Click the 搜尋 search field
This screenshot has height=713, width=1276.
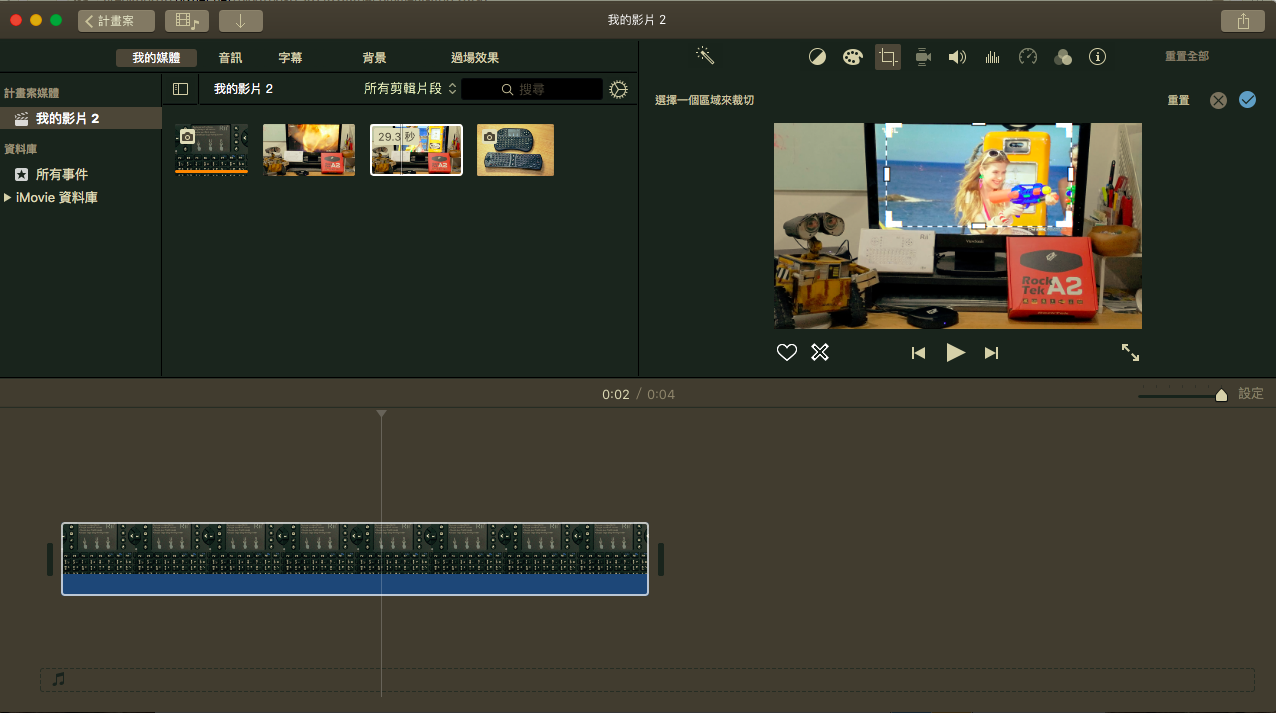(532, 89)
